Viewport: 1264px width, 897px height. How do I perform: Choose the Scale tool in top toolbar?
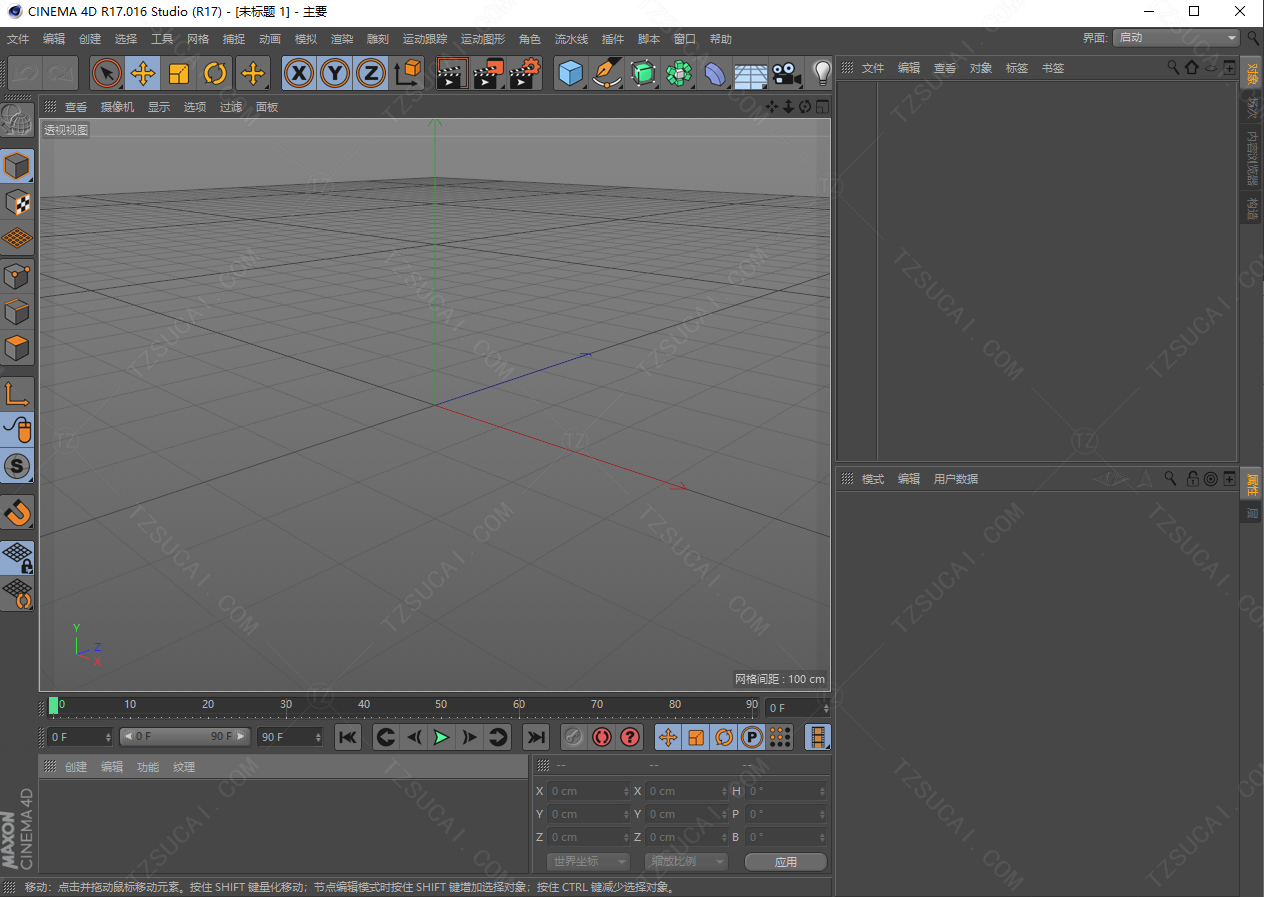(x=179, y=73)
